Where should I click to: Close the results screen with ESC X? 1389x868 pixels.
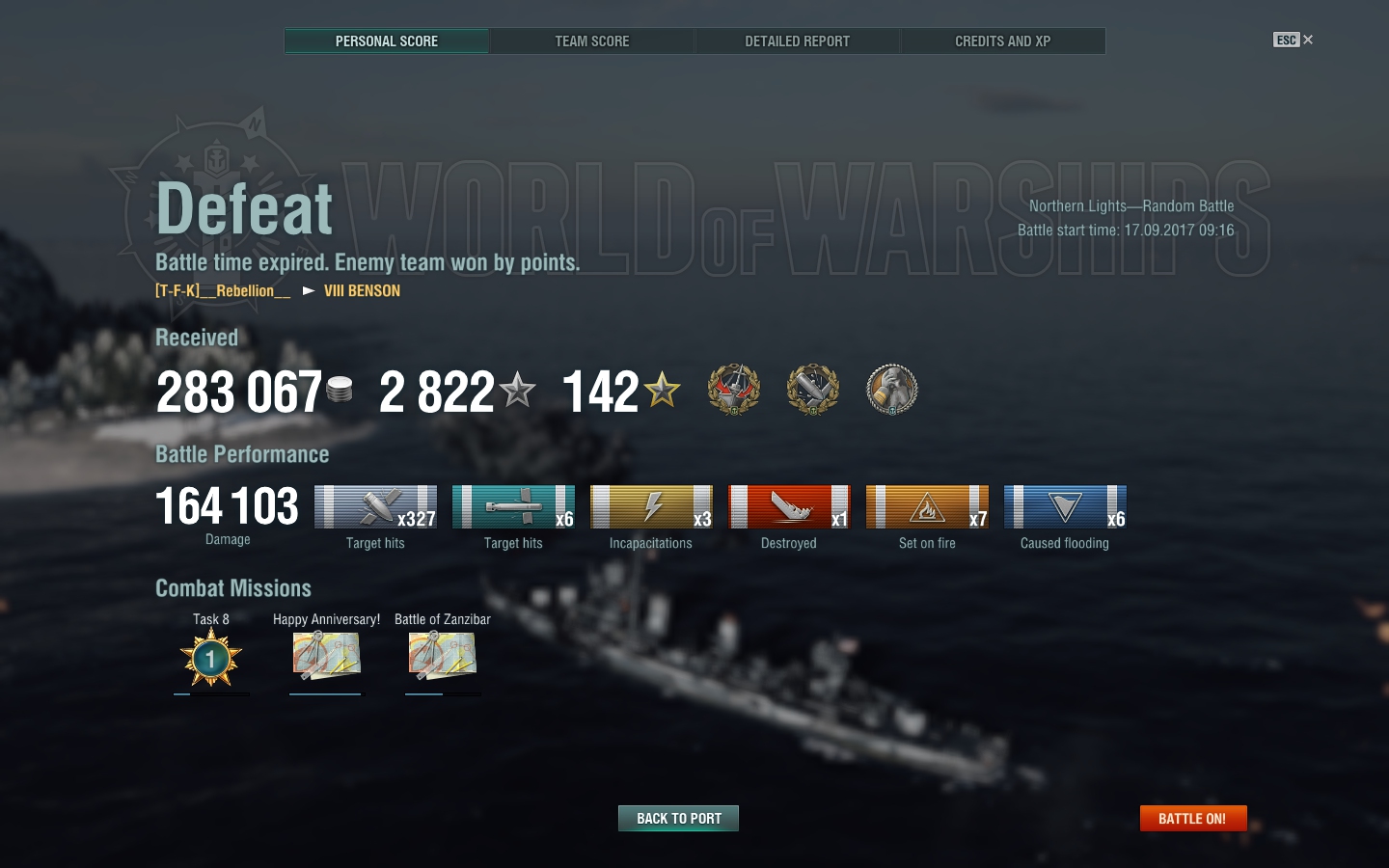(x=1294, y=40)
